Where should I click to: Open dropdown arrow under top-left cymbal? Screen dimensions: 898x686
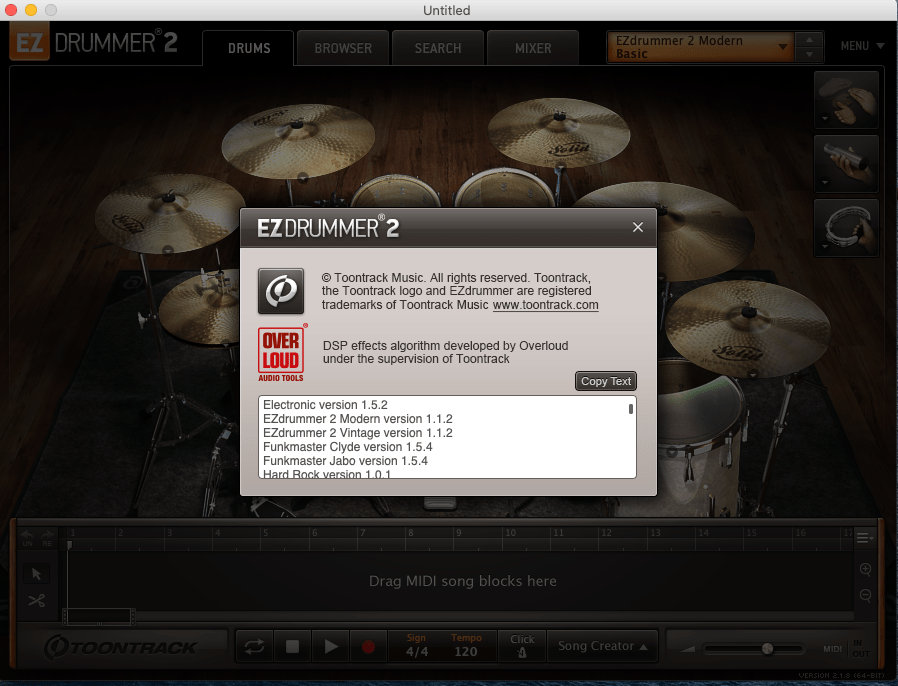(x=303, y=177)
